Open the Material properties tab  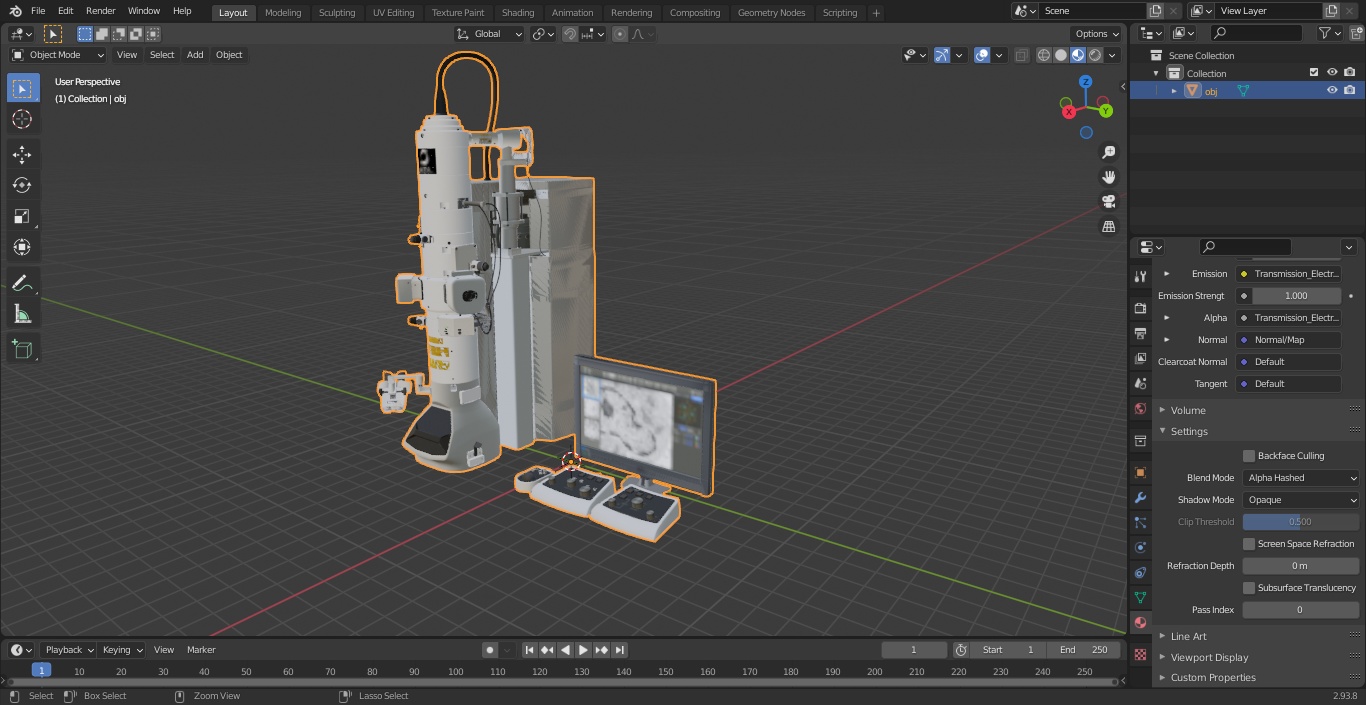(x=1140, y=622)
